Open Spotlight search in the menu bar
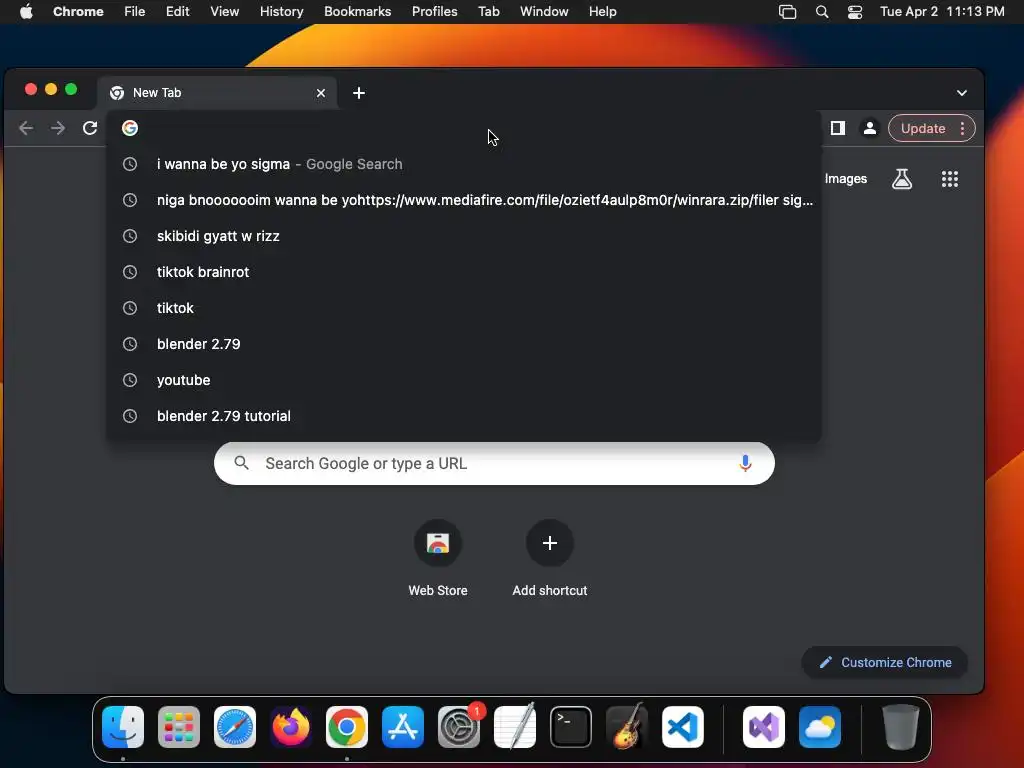The width and height of the screenshot is (1024, 768). click(822, 12)
